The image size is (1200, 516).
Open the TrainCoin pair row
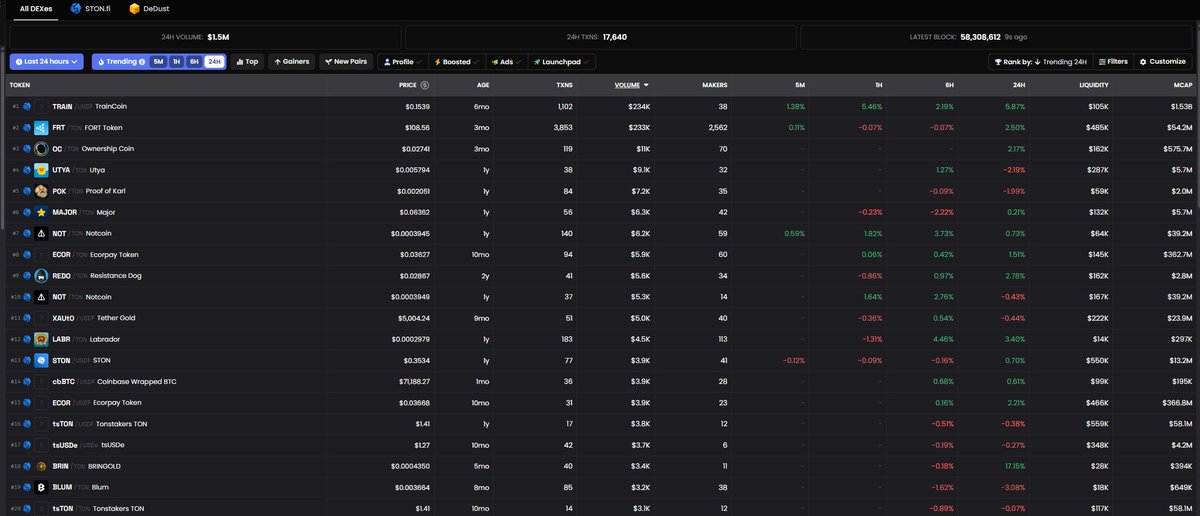600,106
